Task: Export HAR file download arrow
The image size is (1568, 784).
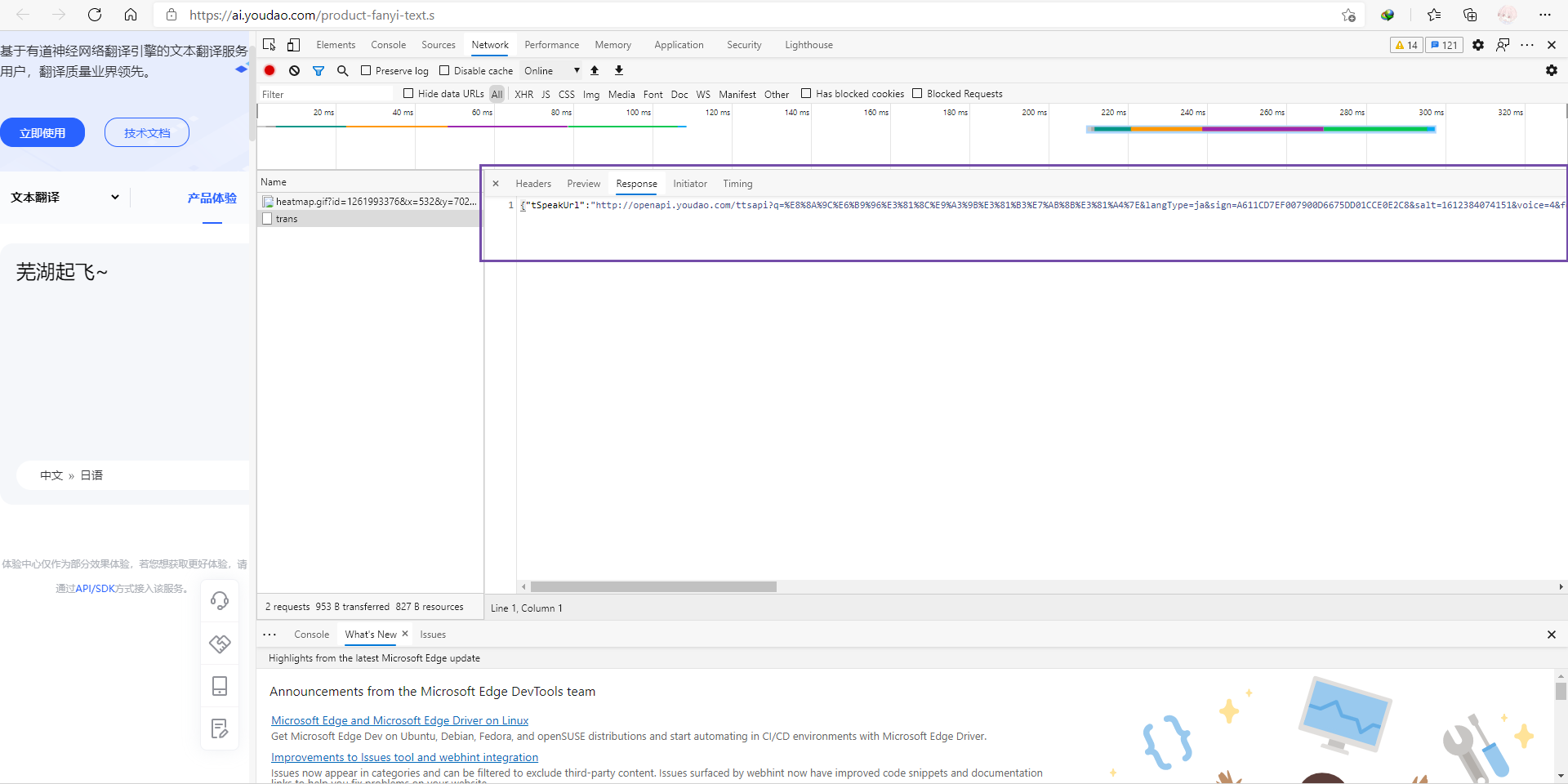Action: [x=619, y=70]
